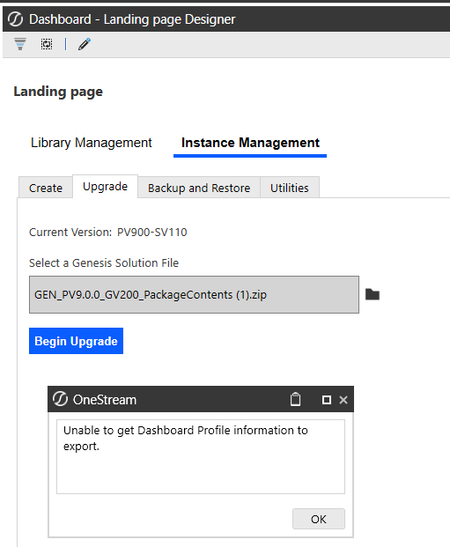Click the filter funnel icon in toolbar
This screenshot has width=450, height=547.
(20, 44)
